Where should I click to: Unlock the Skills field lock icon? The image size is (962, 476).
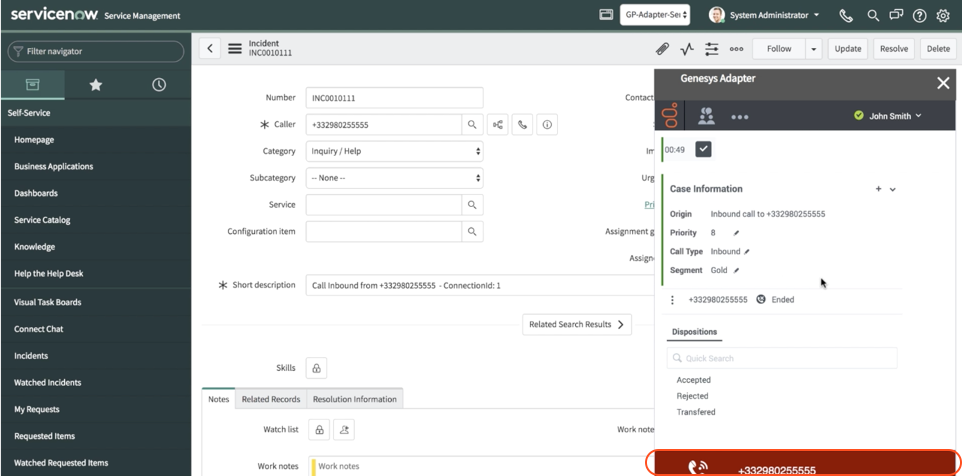316,368
